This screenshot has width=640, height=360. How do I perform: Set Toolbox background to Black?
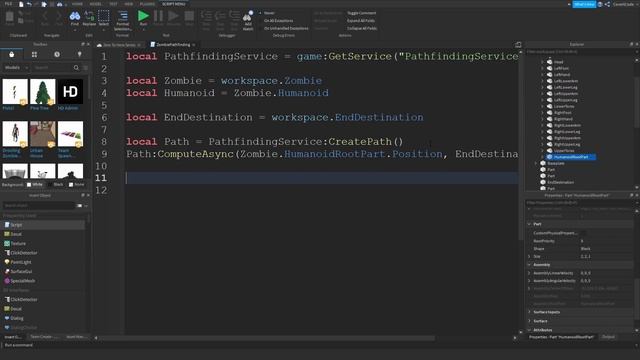pos(56,184)
